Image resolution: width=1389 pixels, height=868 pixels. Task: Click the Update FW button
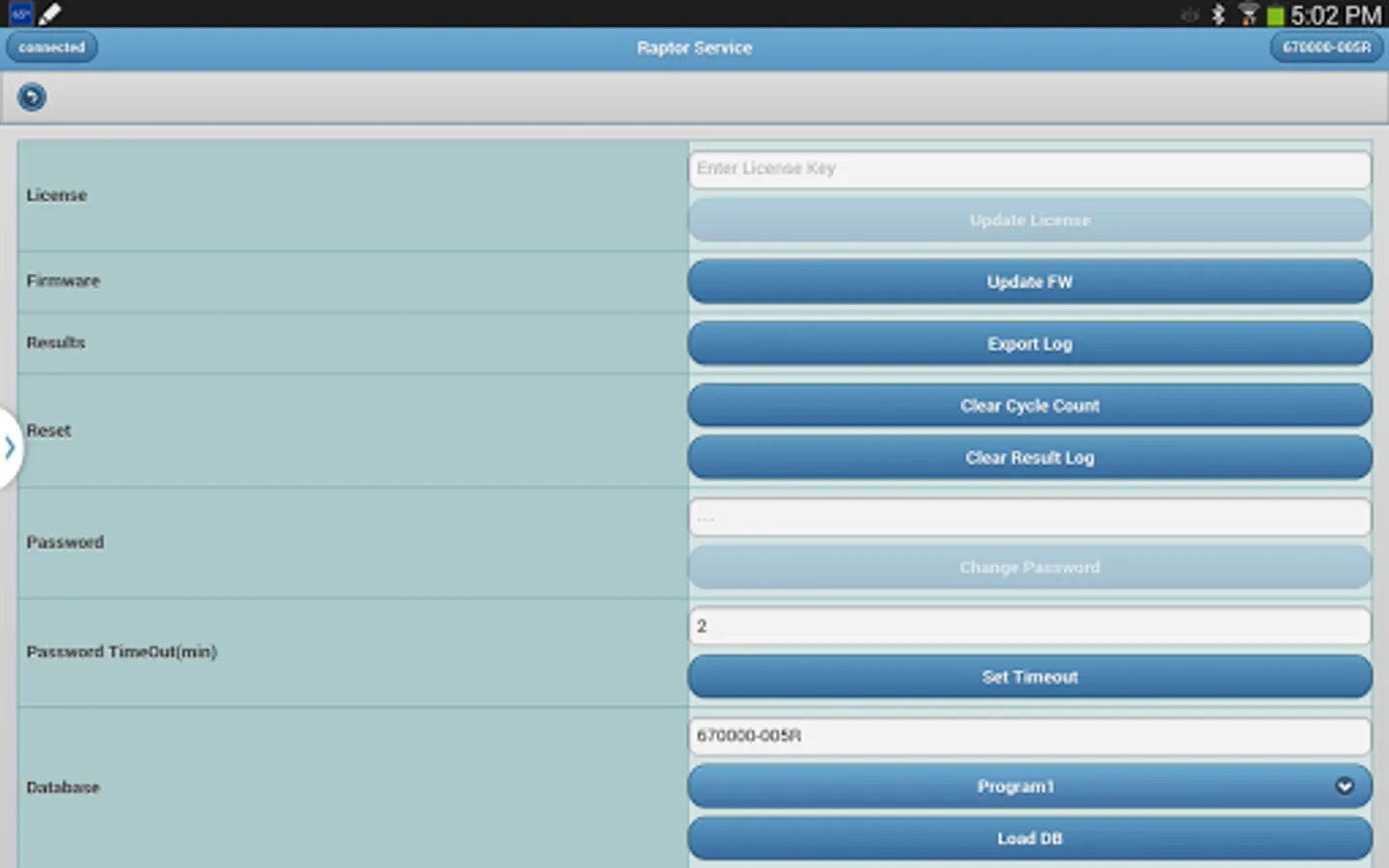point(1029,282)
